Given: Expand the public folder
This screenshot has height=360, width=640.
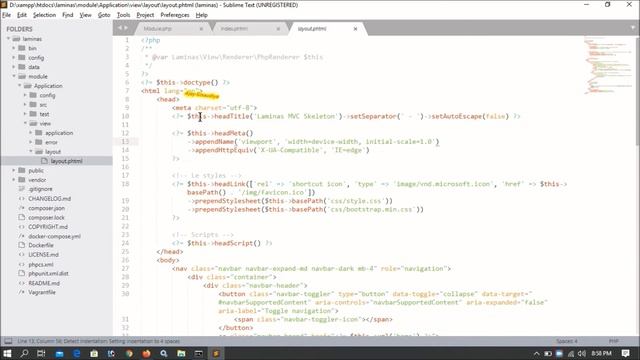Looking at the screenshot, I should click(x=14, y=170).
